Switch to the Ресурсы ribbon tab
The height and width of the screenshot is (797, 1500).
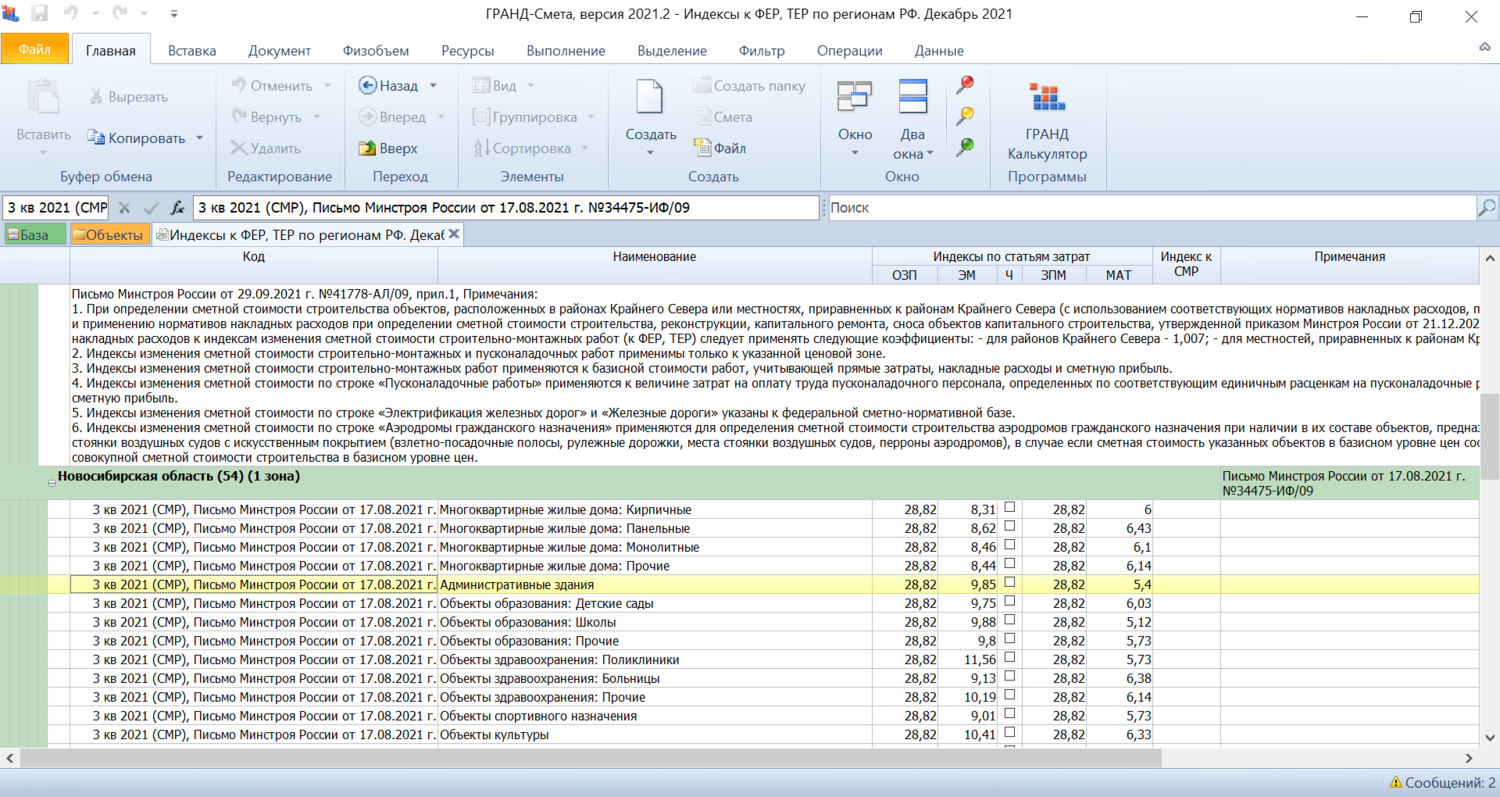point(467,51)
